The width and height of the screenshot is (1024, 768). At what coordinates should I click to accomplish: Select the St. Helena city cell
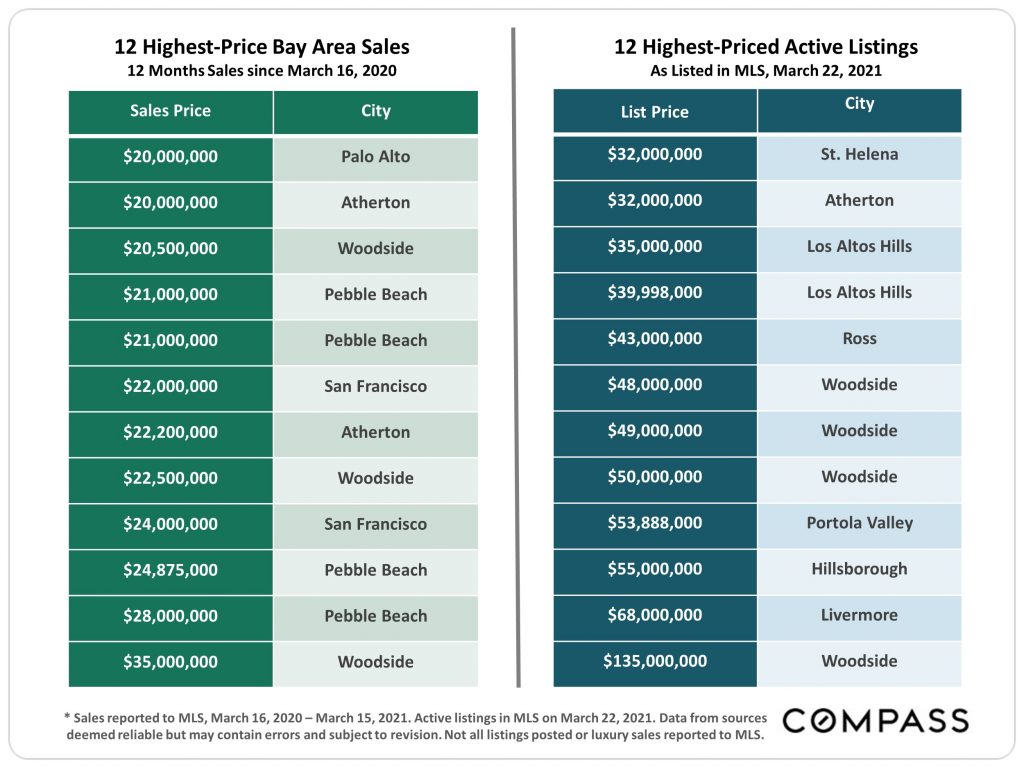click(859, 158)
